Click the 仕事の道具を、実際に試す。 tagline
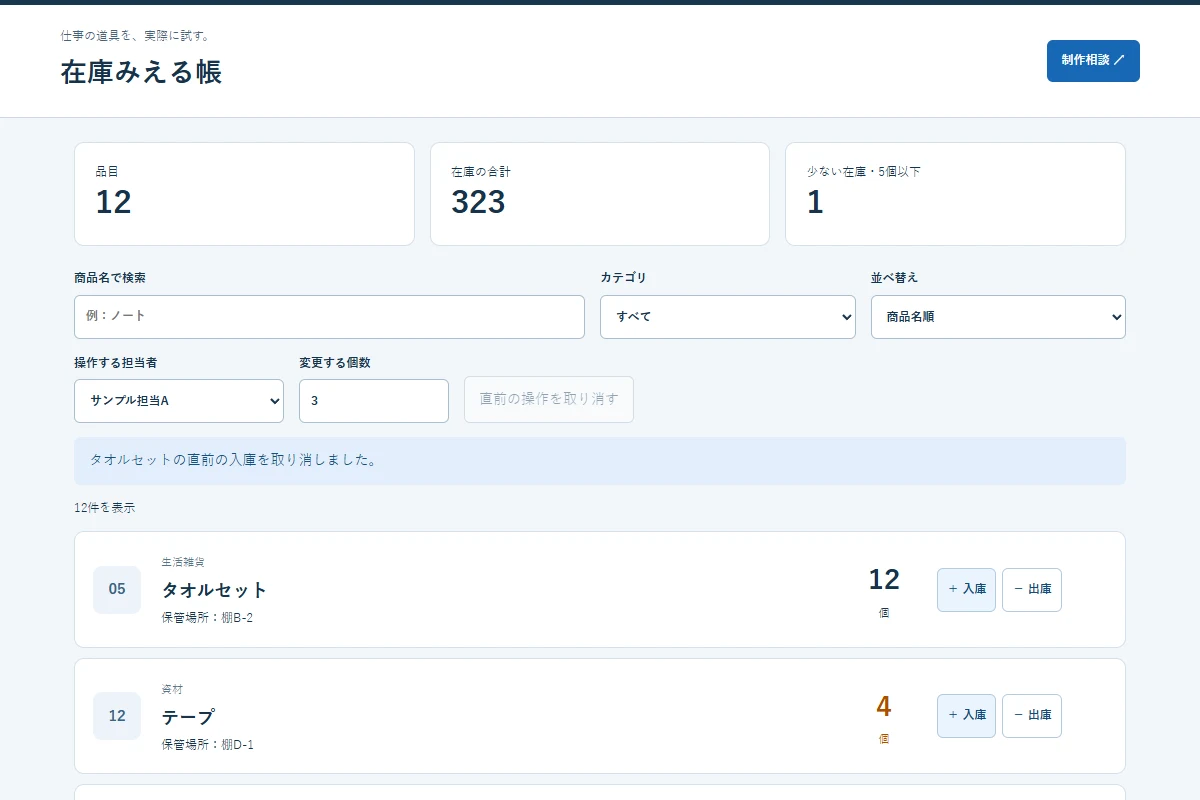Screen dimensions: 1200x800 (135, 36)
